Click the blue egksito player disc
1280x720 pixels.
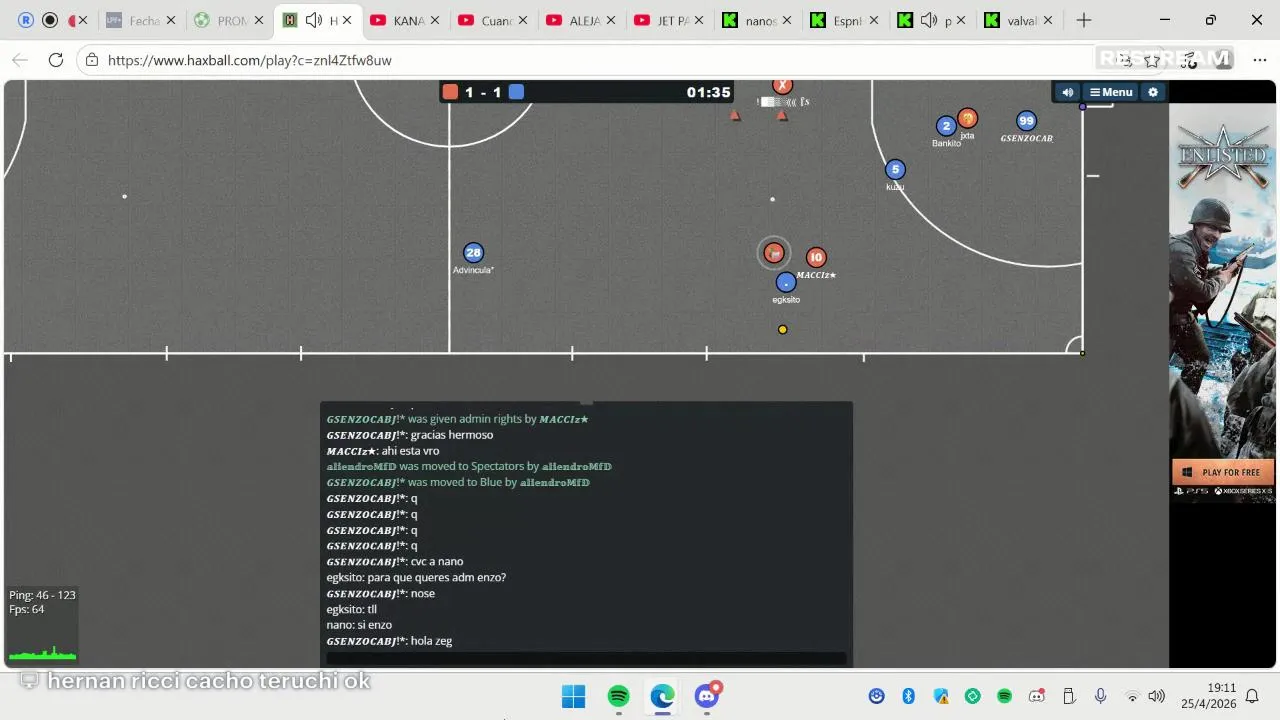click(x=786, y=282)
